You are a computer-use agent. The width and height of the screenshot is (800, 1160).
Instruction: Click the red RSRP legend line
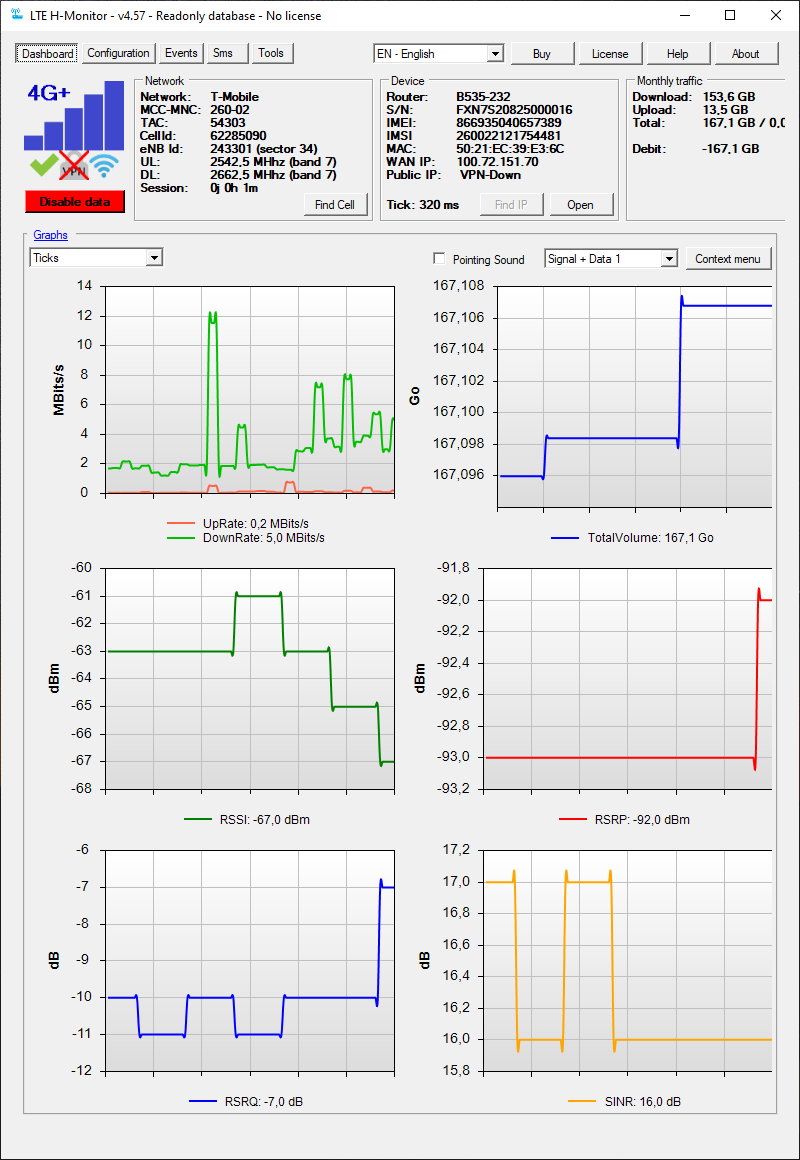tap(572, 819)
